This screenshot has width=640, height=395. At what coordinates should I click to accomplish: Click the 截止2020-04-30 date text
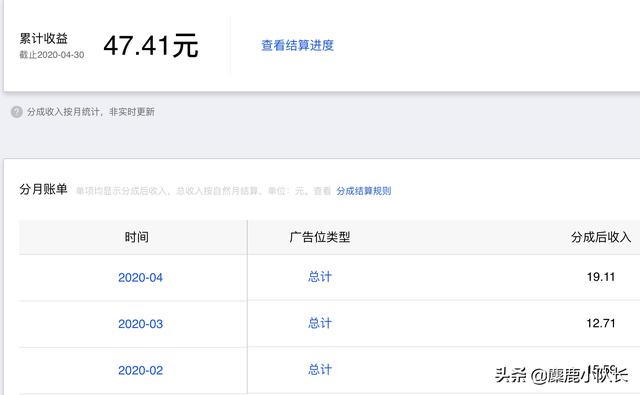coord(52,55)
